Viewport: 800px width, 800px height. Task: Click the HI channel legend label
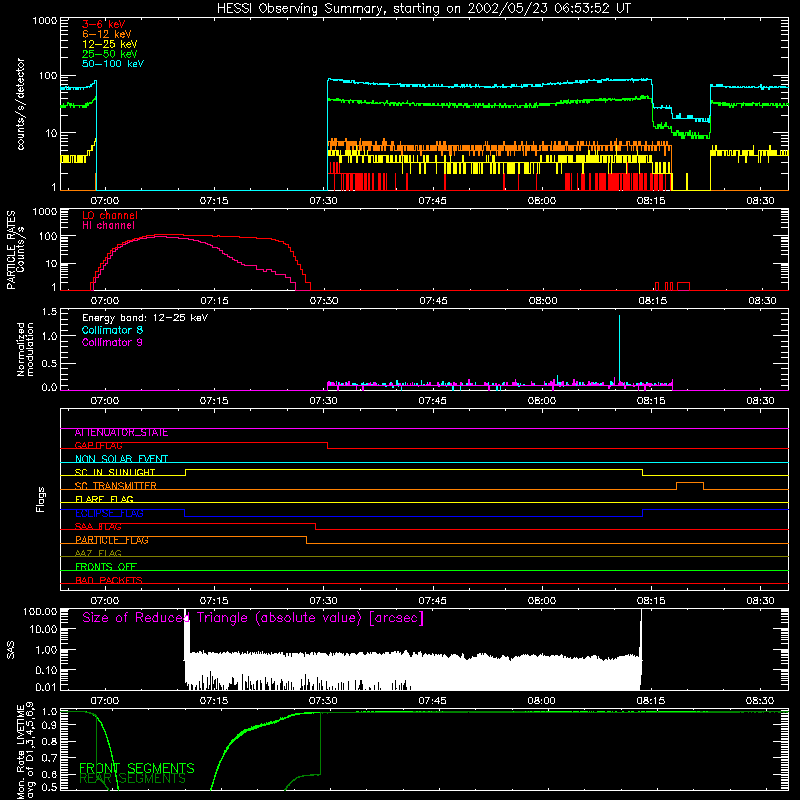(108, 226)
